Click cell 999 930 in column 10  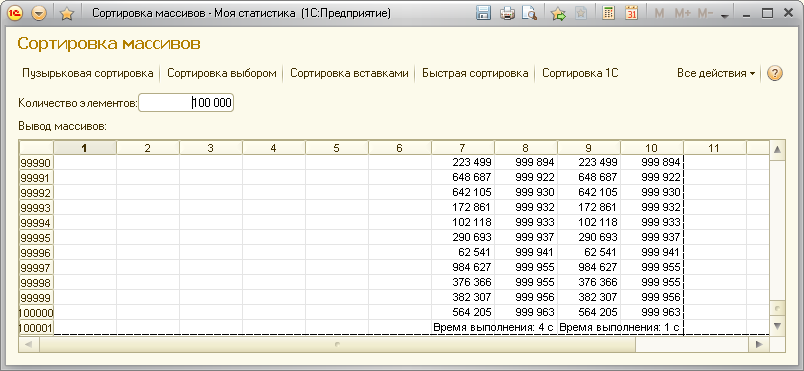click(652, 192)
